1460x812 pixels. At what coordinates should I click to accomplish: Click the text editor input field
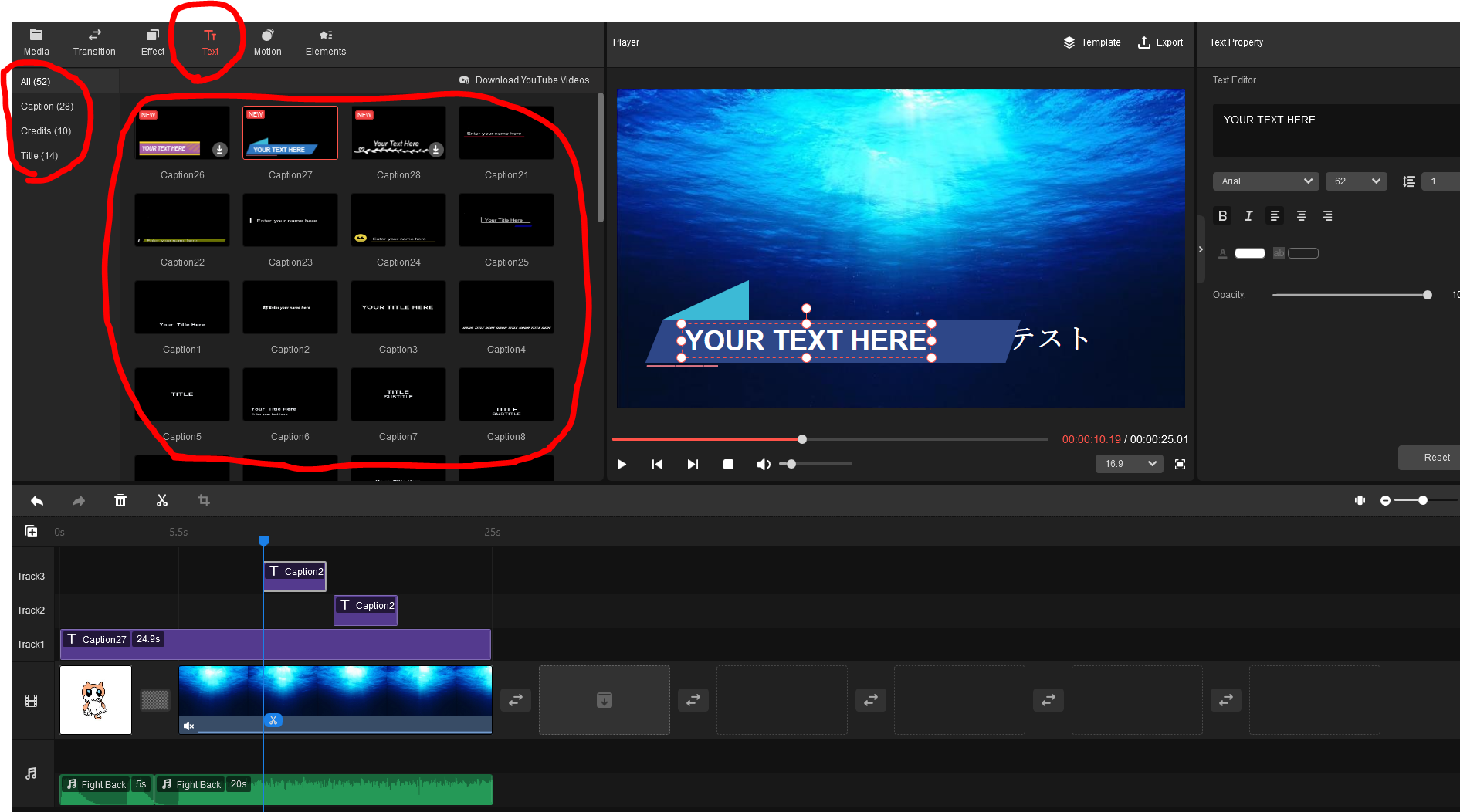[x=1336, y=130]
